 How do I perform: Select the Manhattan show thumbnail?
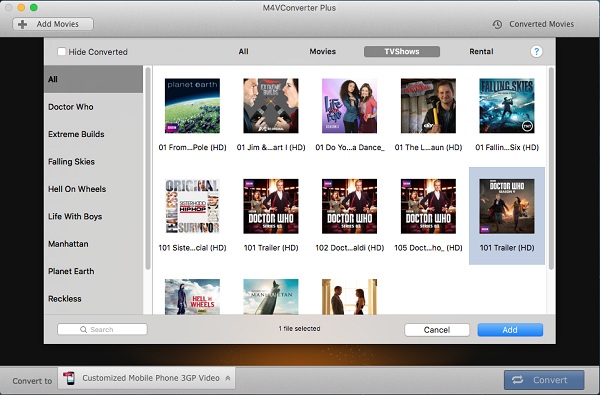(x=271, y=297)
